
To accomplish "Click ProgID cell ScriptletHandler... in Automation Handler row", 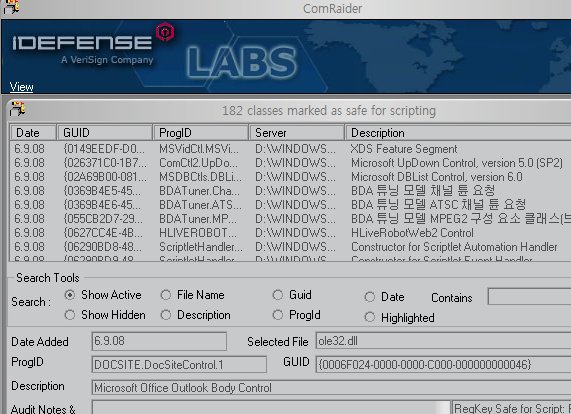I will [x=201, y=247].
